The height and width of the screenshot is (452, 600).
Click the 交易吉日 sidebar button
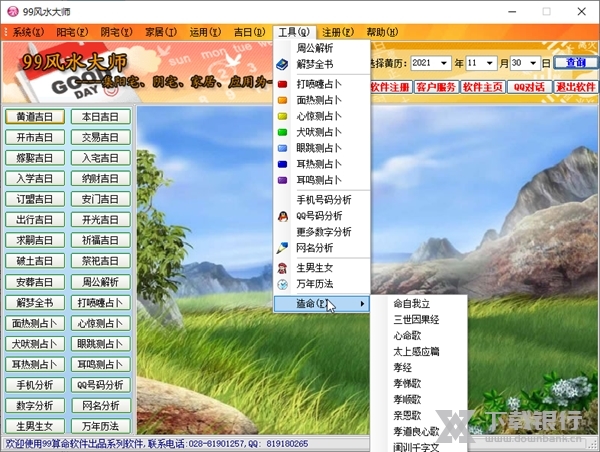[x=101, y=137]
